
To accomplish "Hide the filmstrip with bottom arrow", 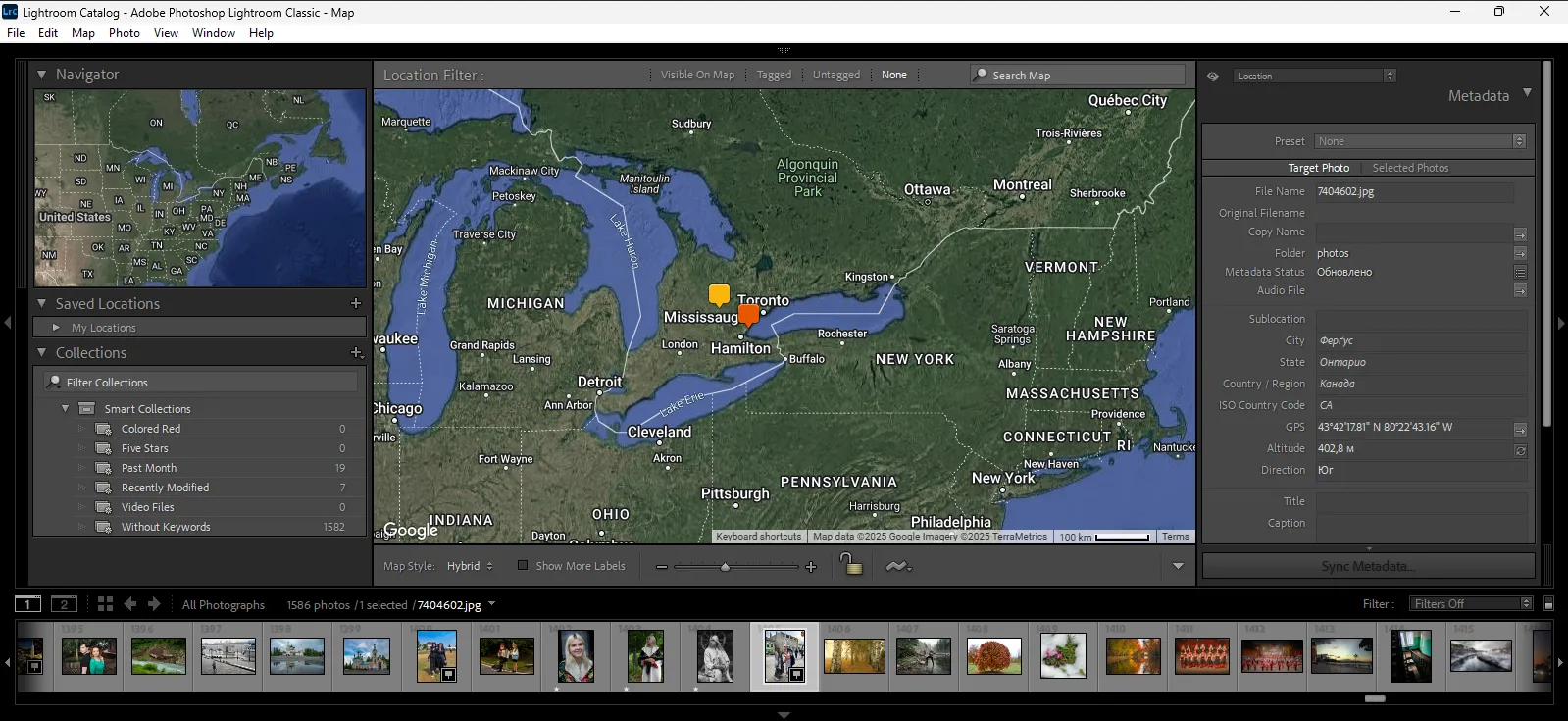I will coord(784,715).
